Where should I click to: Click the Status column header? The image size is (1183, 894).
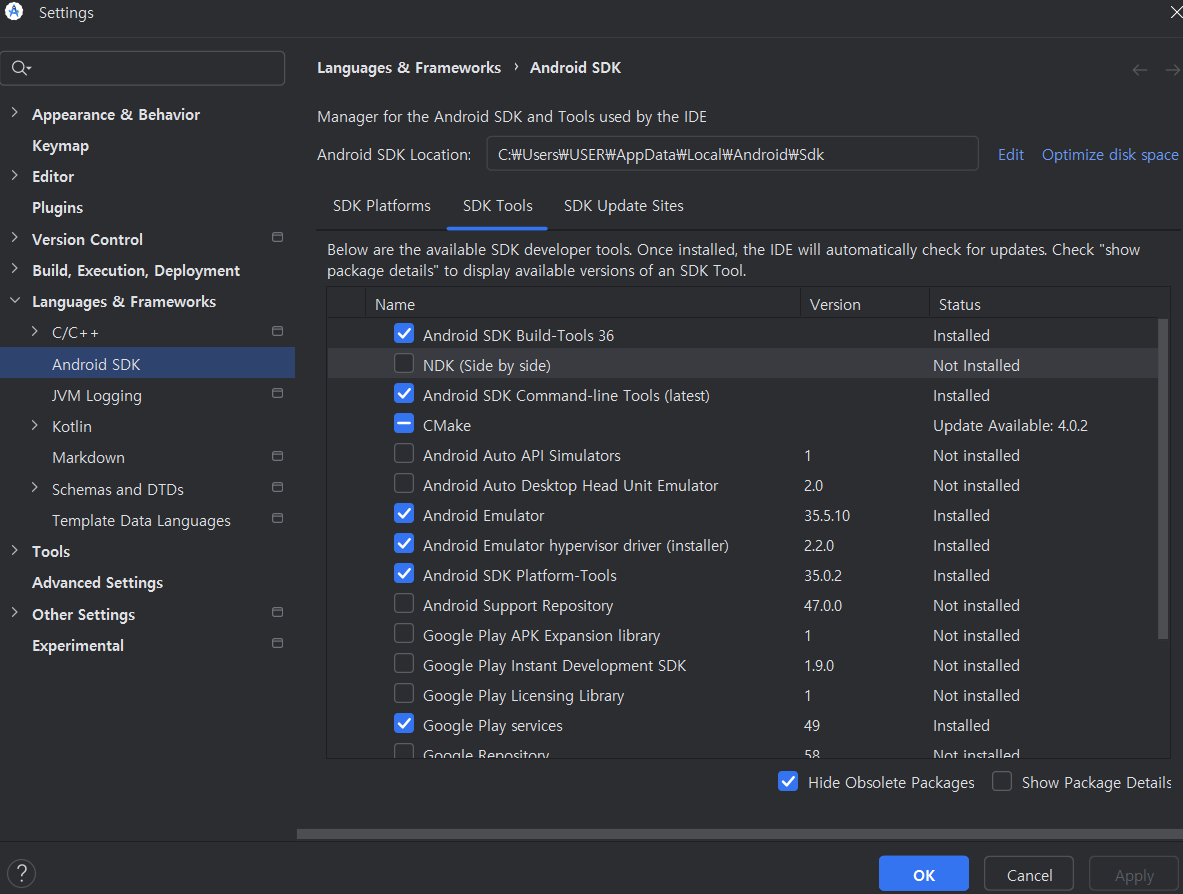tap(1049, 304)
